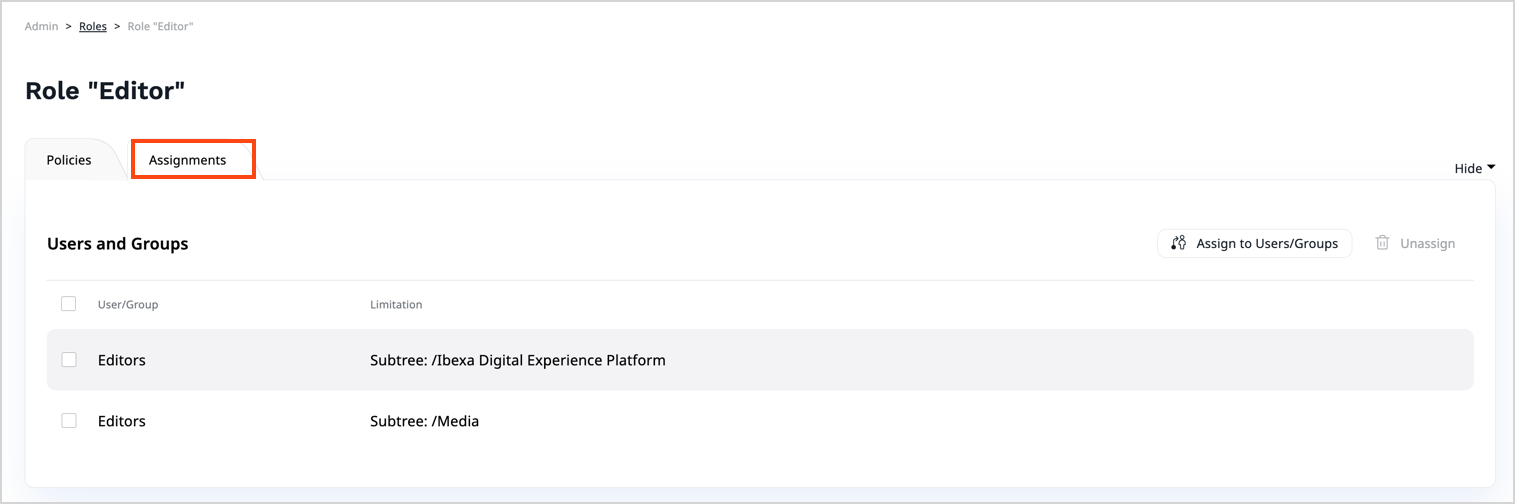Screen dimensions: 1515x504
Task: Check the Ibexa Digital Experience Platform row checkbox
Action: pos(68,360)
